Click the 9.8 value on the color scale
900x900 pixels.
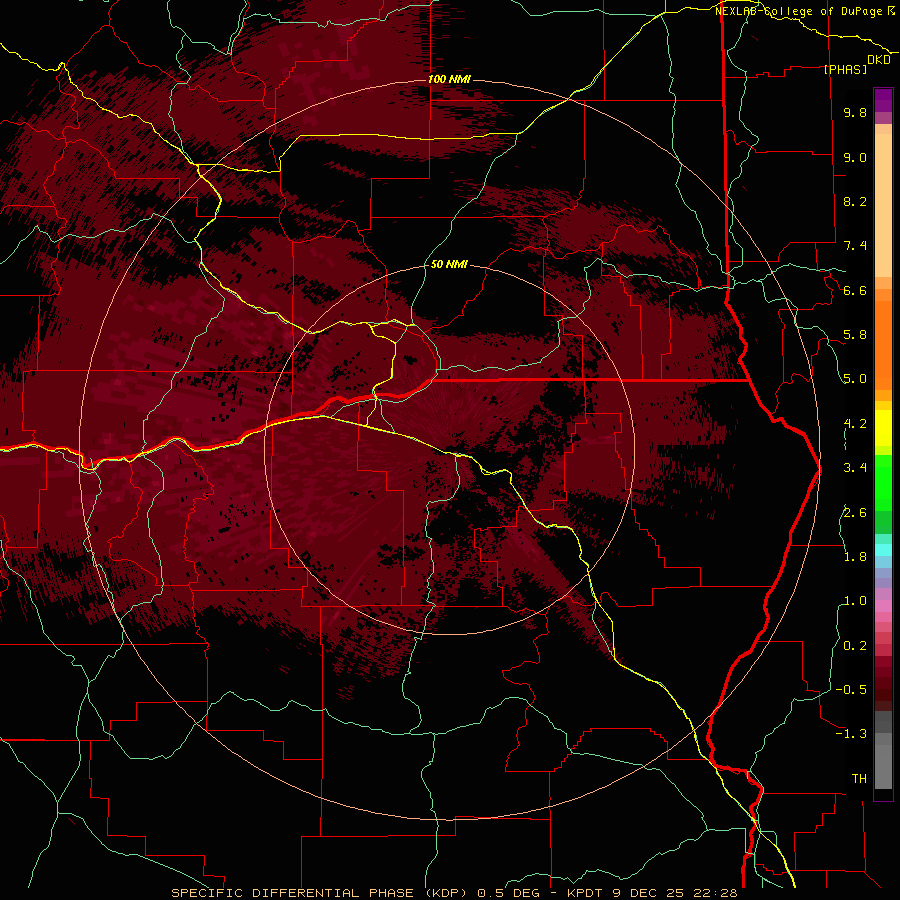(x=855, y=112)
